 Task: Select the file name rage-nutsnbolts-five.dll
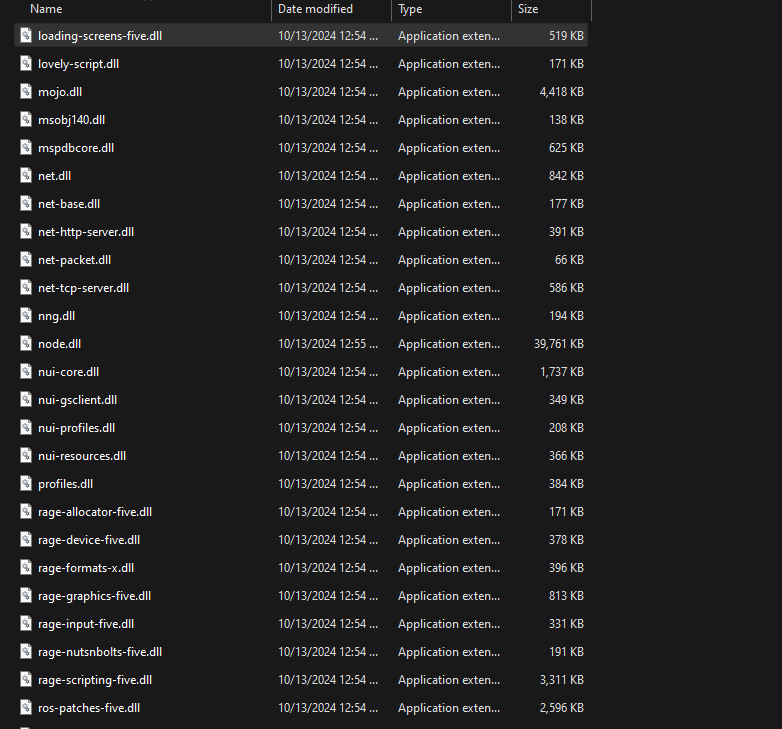click(x=100, y=652)
